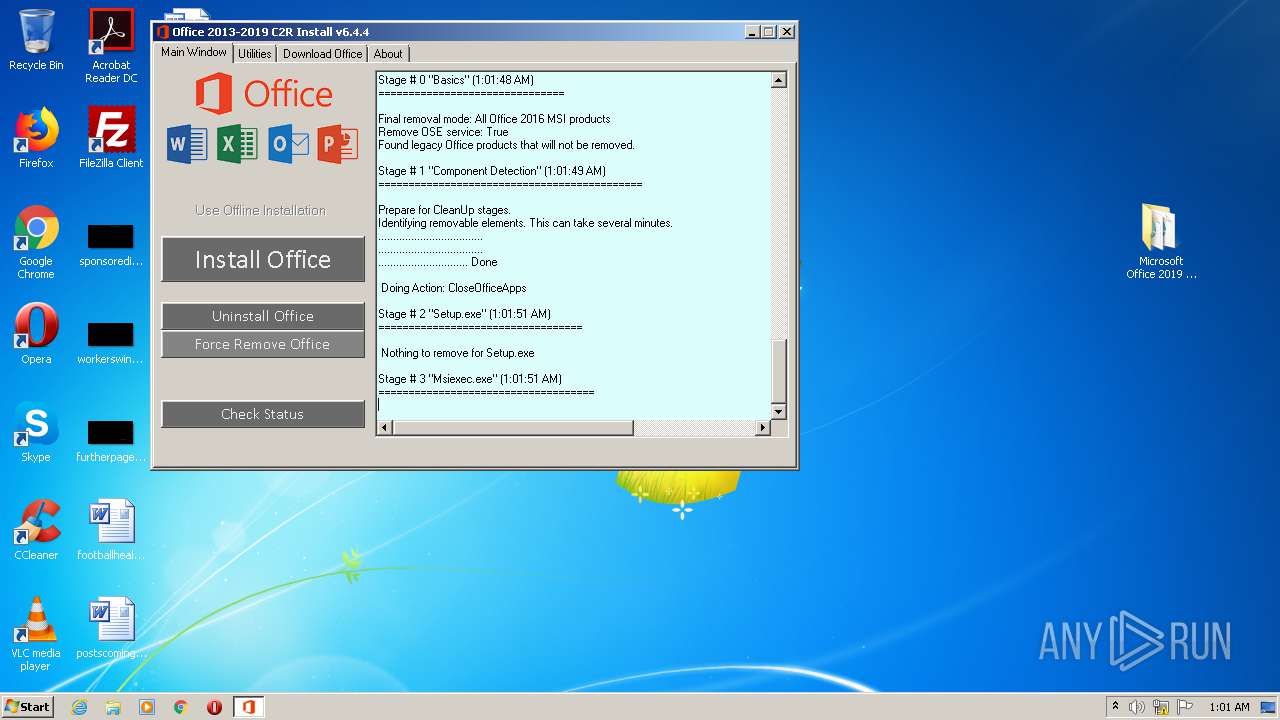
Task: Click 'Nothing to remove for Setup.exe' log line
Action: click(457, 353)
